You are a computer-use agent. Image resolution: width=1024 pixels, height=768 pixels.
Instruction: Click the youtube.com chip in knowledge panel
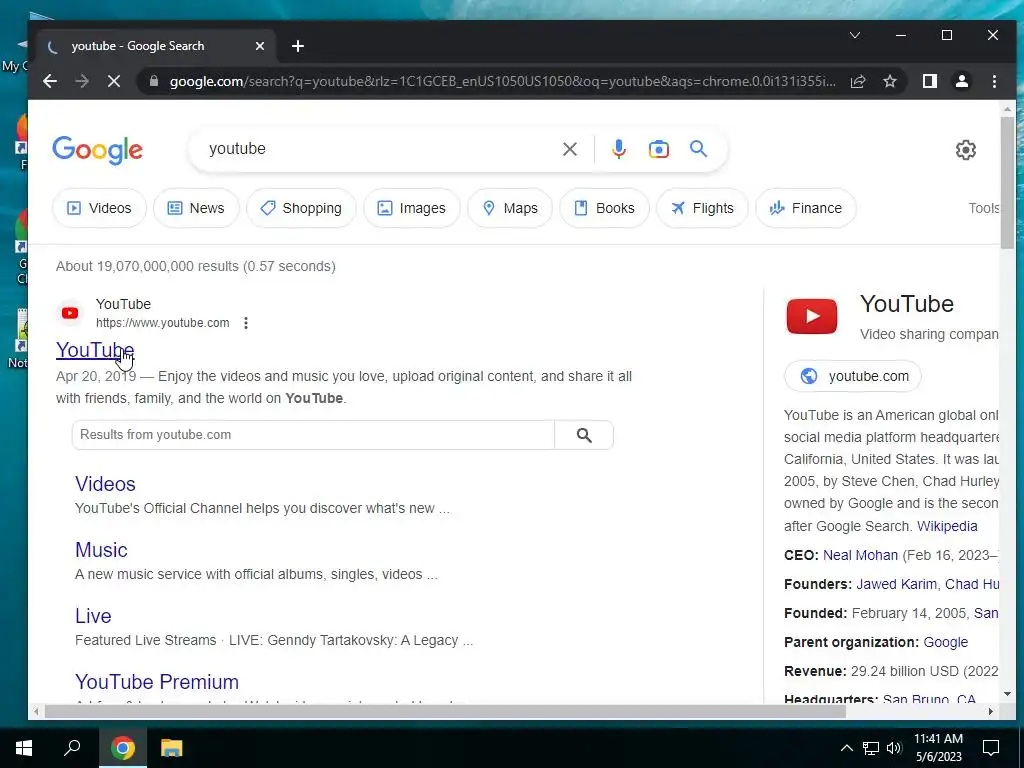coord(853,376)
